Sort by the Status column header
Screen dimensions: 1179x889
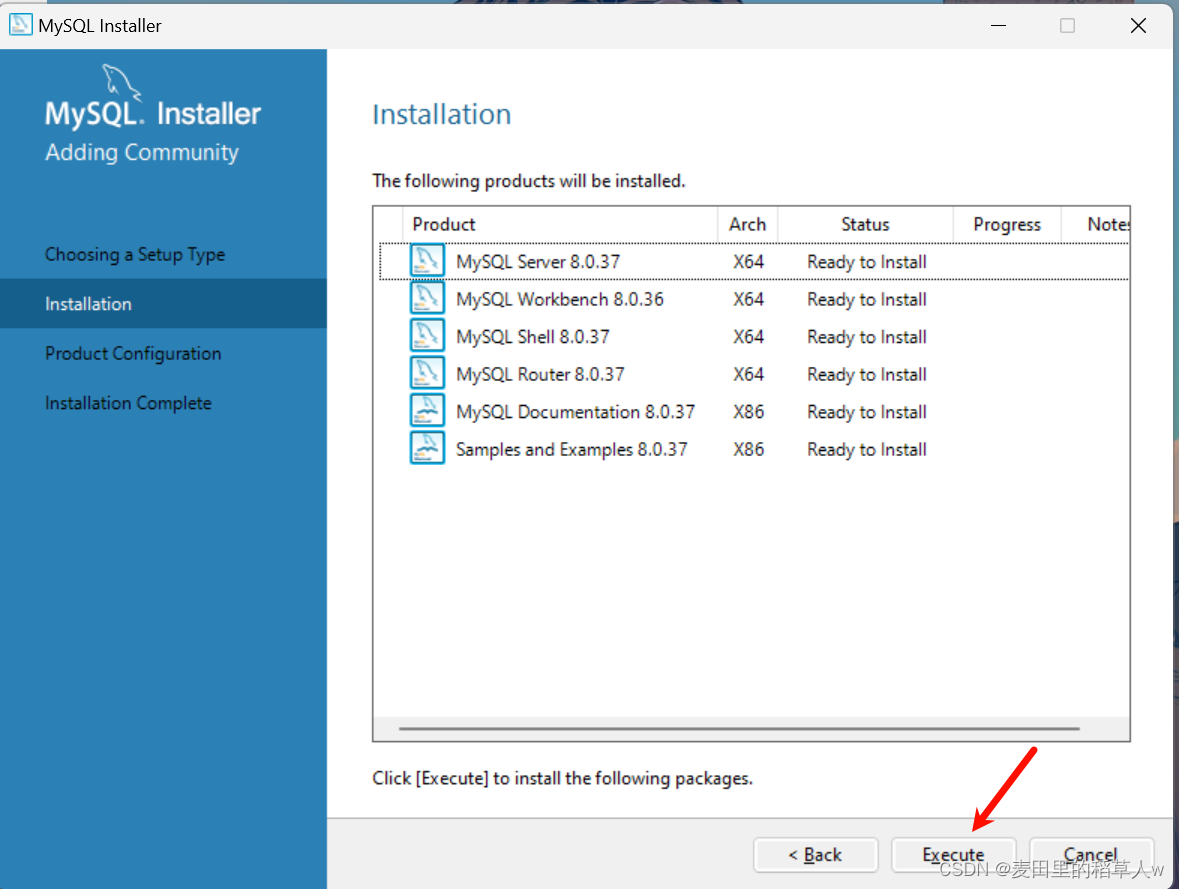865,224
